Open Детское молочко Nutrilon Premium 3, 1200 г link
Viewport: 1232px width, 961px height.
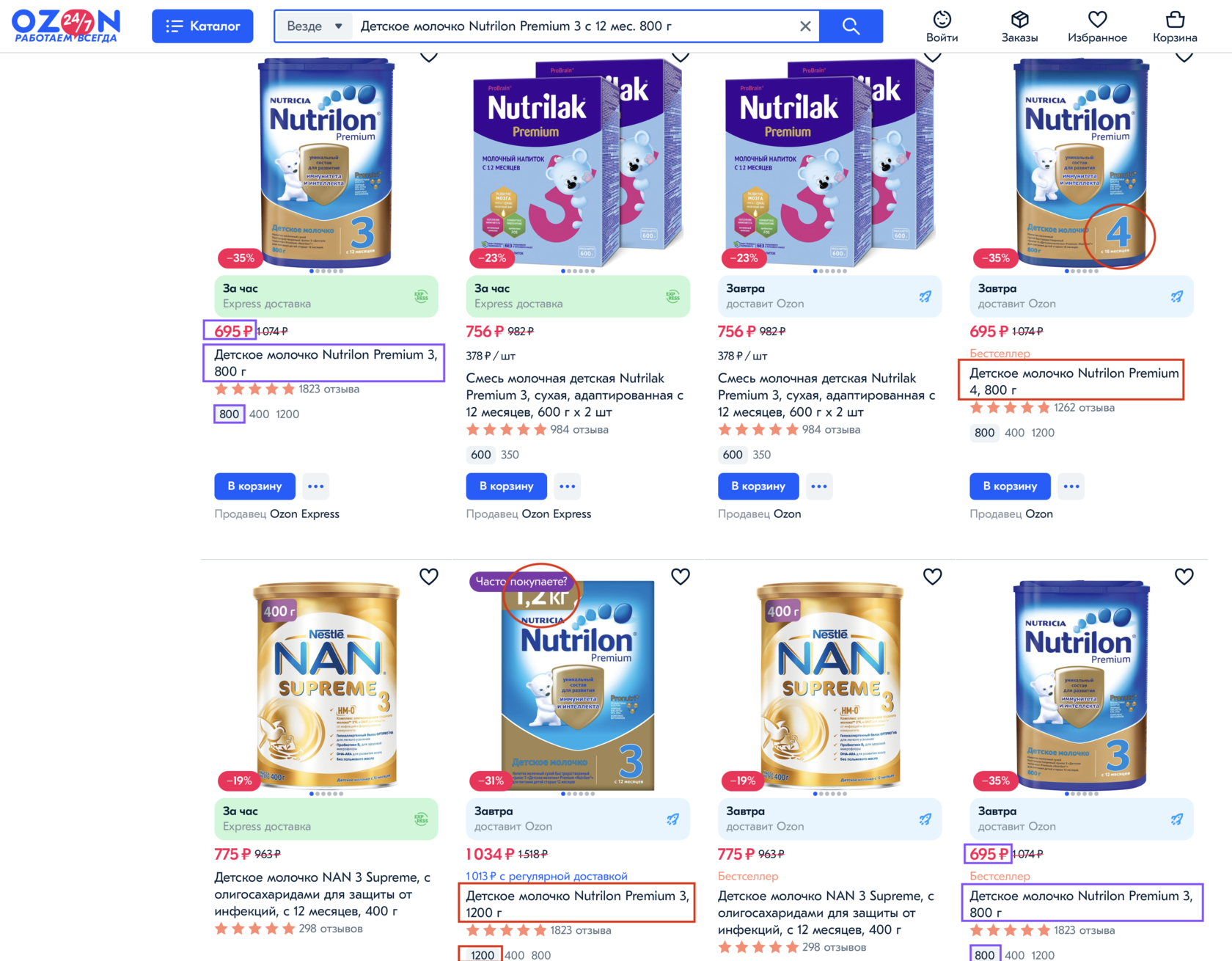tap(577, 904)
